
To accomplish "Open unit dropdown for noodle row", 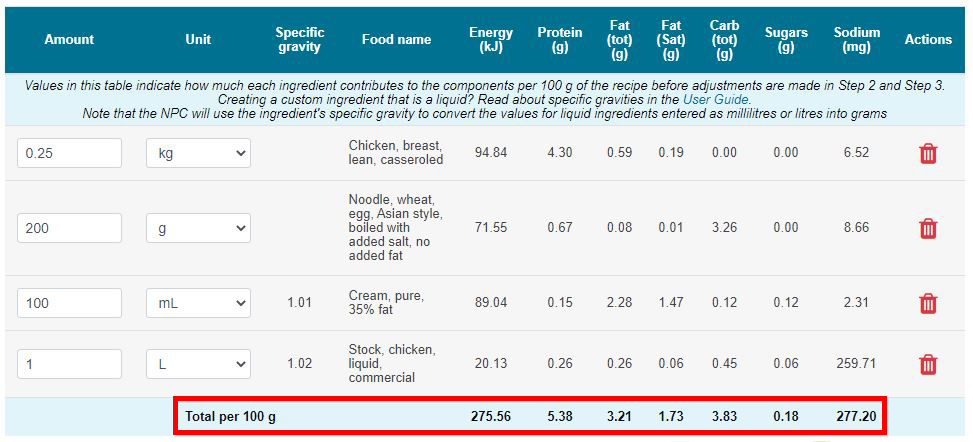I will tap(198, 228).
